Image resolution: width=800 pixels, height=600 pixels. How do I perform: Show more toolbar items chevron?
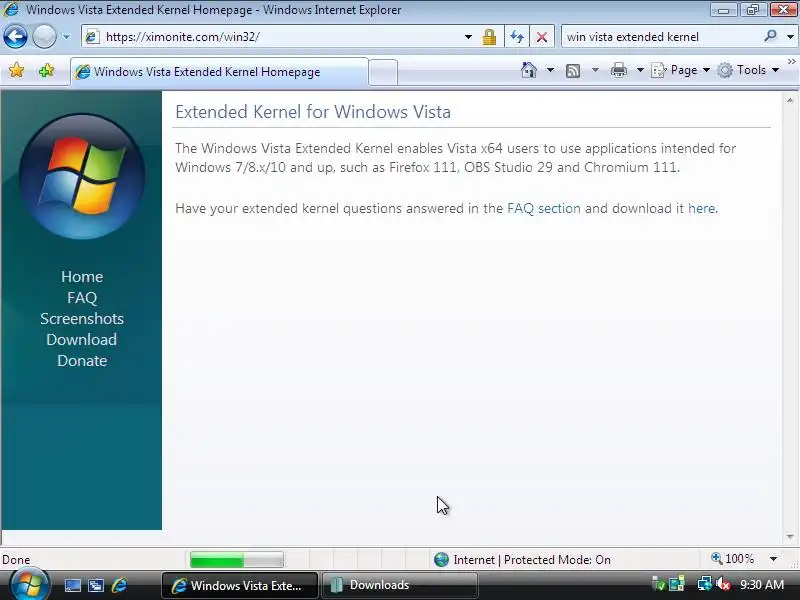791,61
